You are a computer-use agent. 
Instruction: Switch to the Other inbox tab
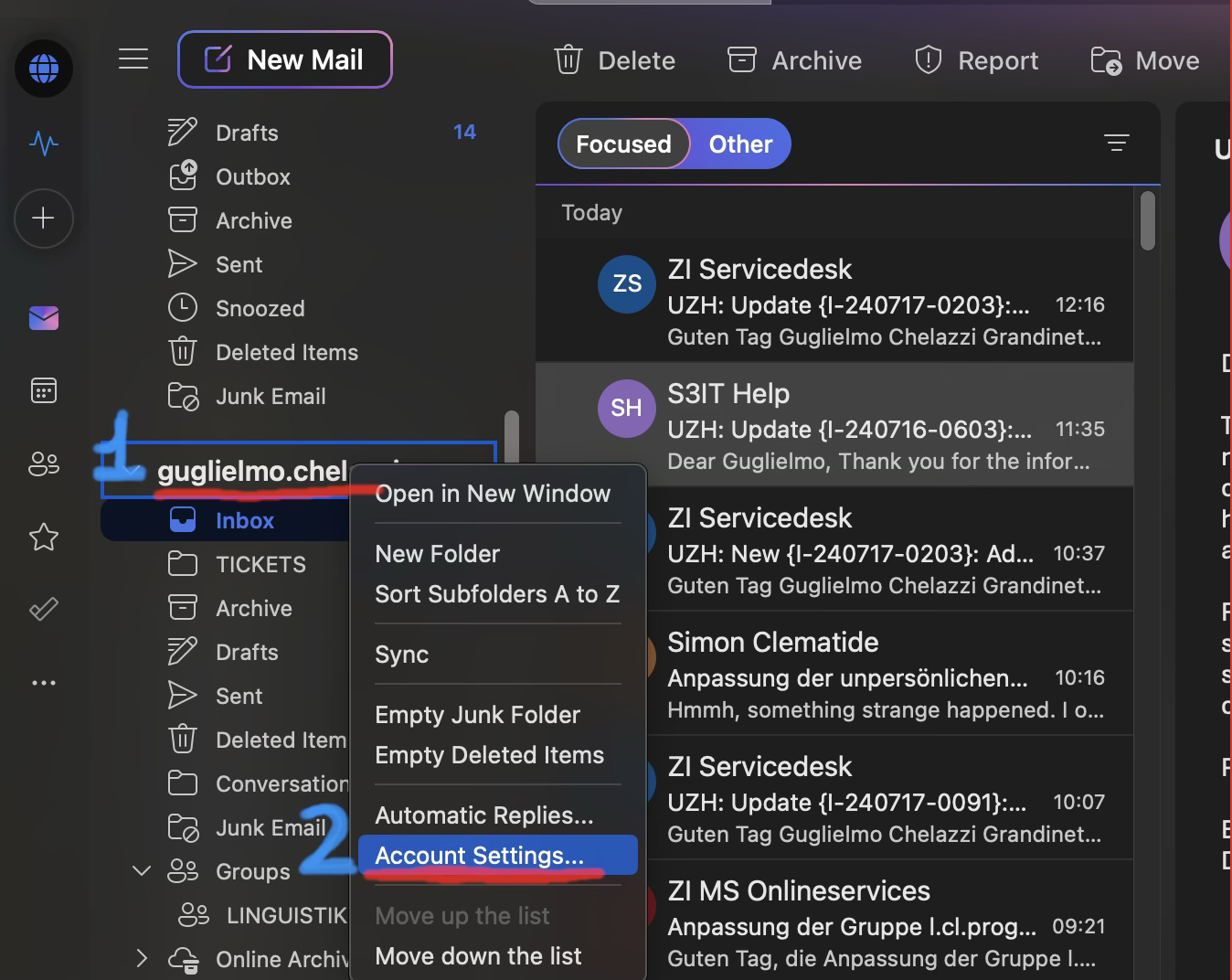coord(740,144)
